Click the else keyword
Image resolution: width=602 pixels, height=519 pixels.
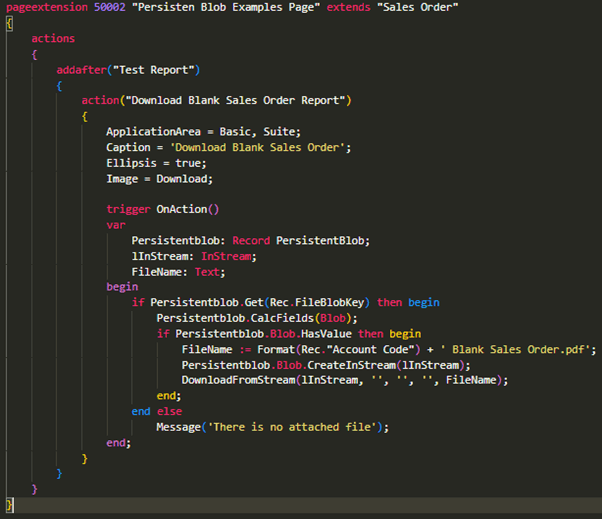[169, 412]
